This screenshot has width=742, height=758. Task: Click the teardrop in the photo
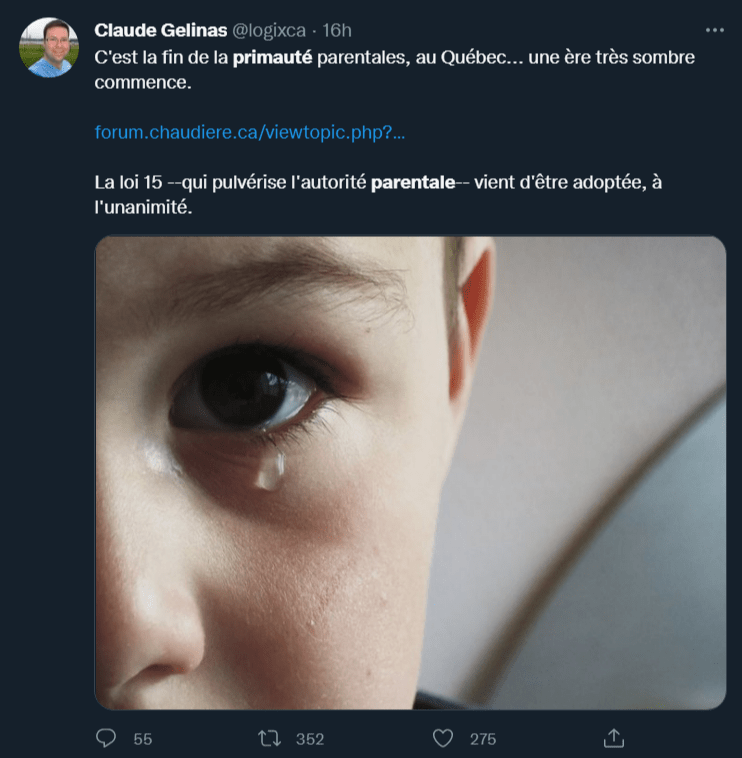(270, 470)
